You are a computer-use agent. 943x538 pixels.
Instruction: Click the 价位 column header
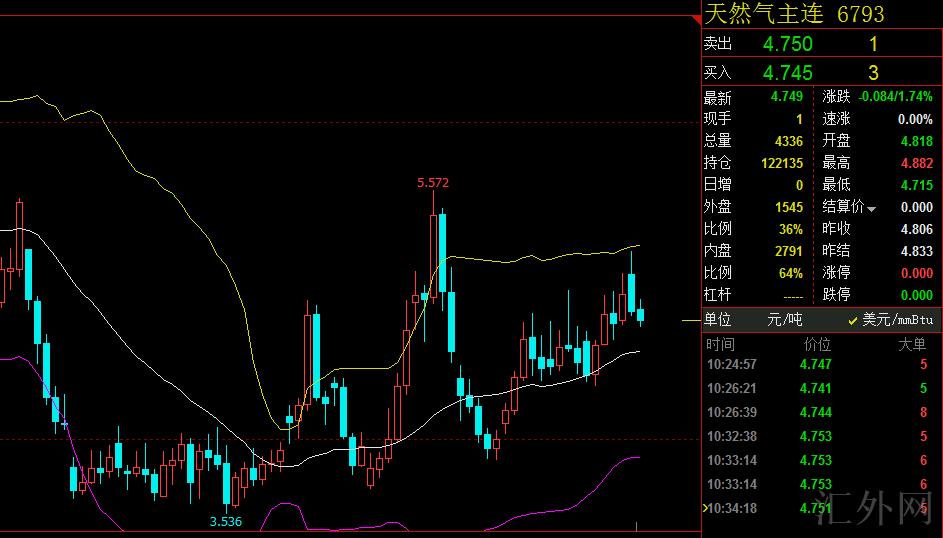pos(816,344)
